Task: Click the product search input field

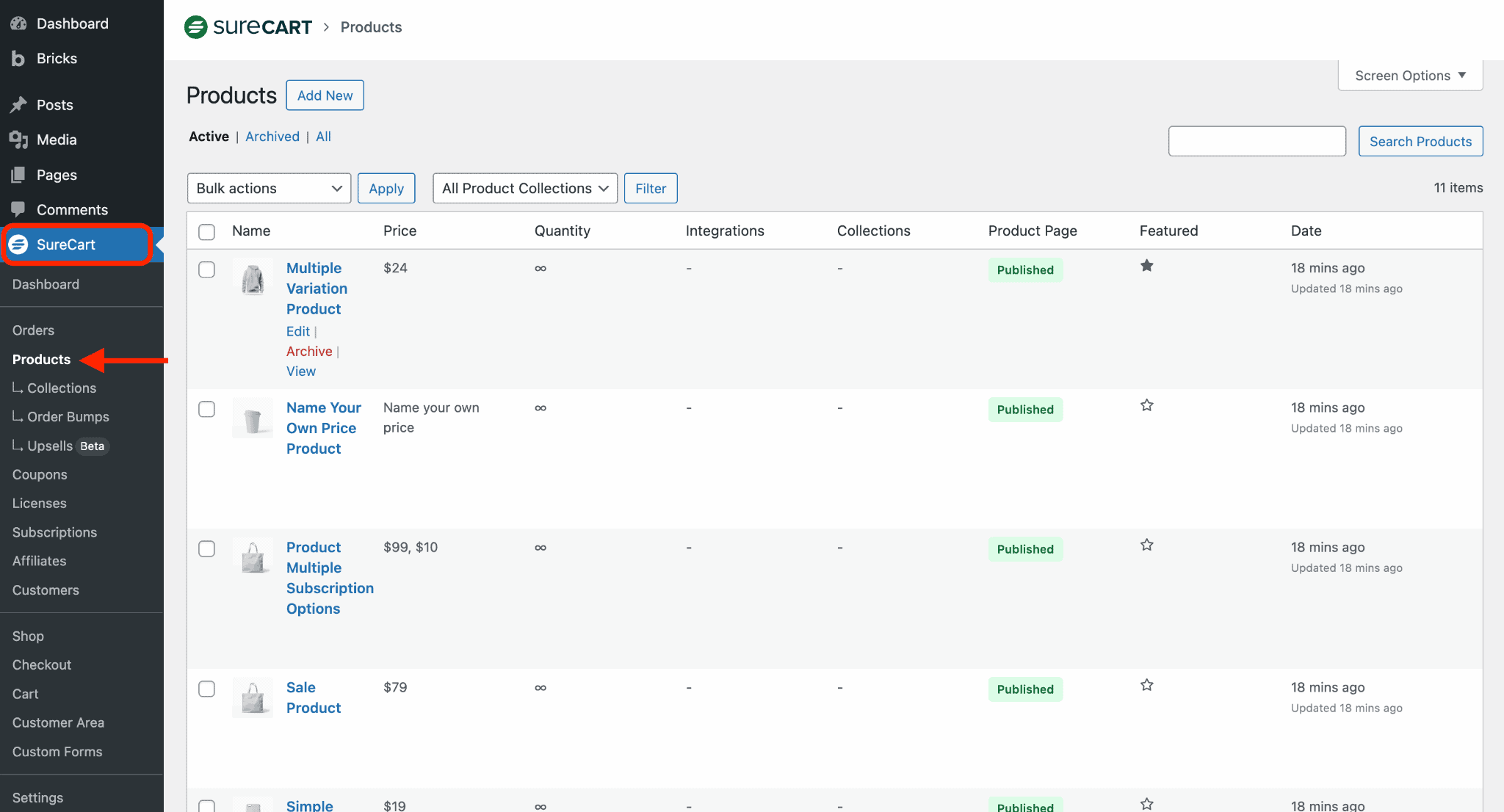Action: (1257, 141)
